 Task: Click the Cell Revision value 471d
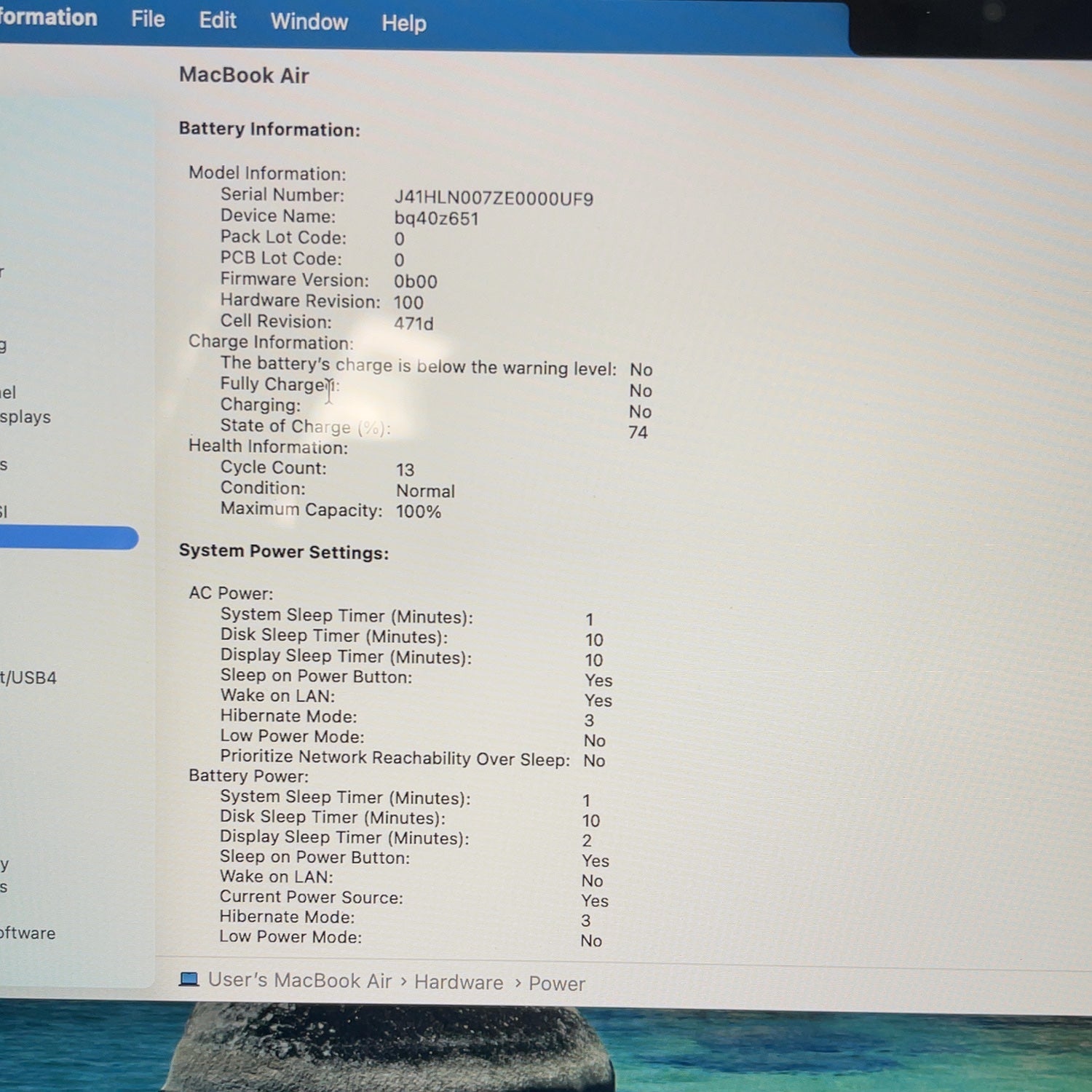click(414, 323)
